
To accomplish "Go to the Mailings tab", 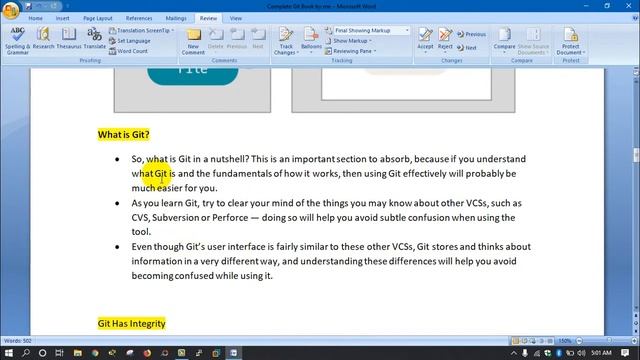I will 176,18.
